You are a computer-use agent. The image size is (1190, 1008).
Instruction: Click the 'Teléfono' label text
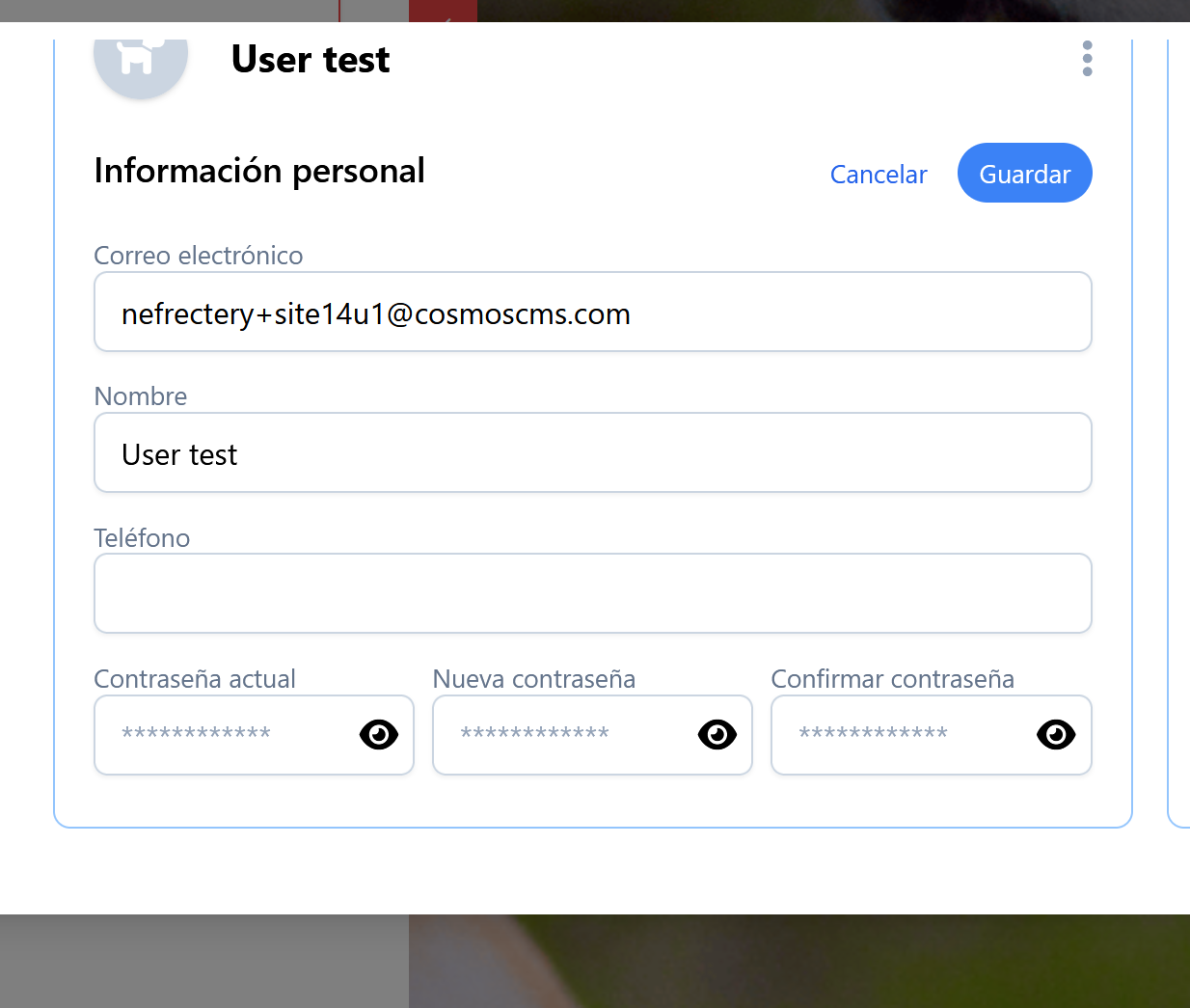[x=142, y=538]
